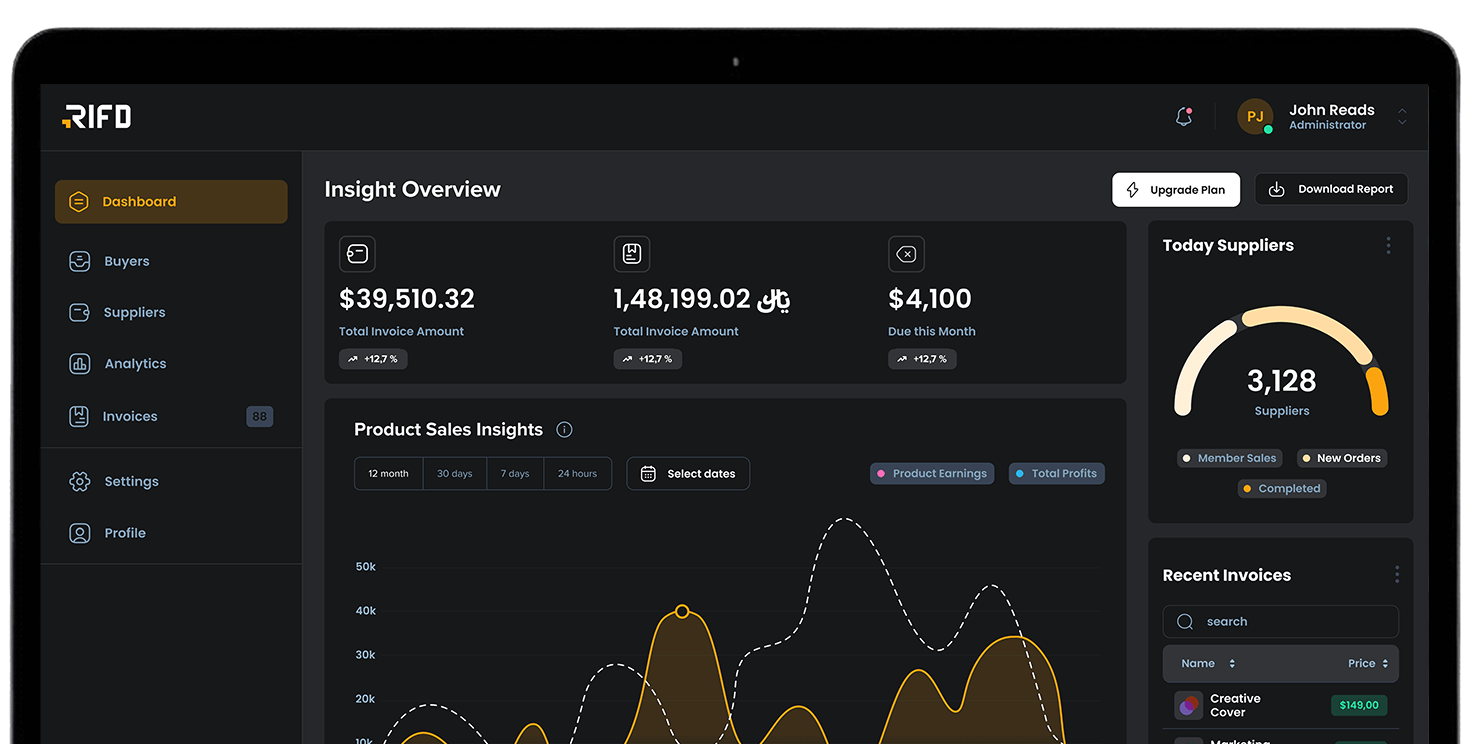Select the 30 days range tab

pos(455,474)
